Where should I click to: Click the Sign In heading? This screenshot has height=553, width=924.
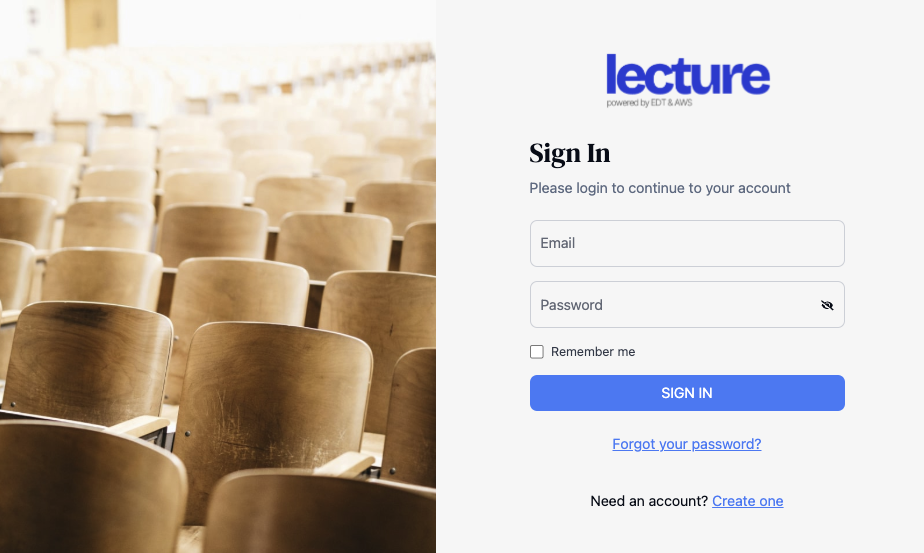[569, 153]
